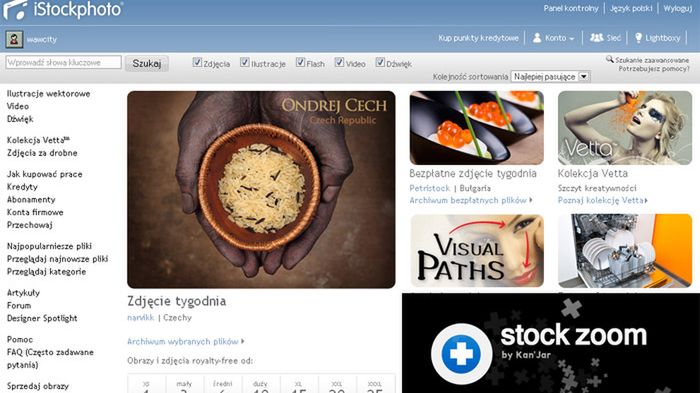Open Dźwięk in the sidebar
The image size is (700, 393).
click(x=20, y=119)
